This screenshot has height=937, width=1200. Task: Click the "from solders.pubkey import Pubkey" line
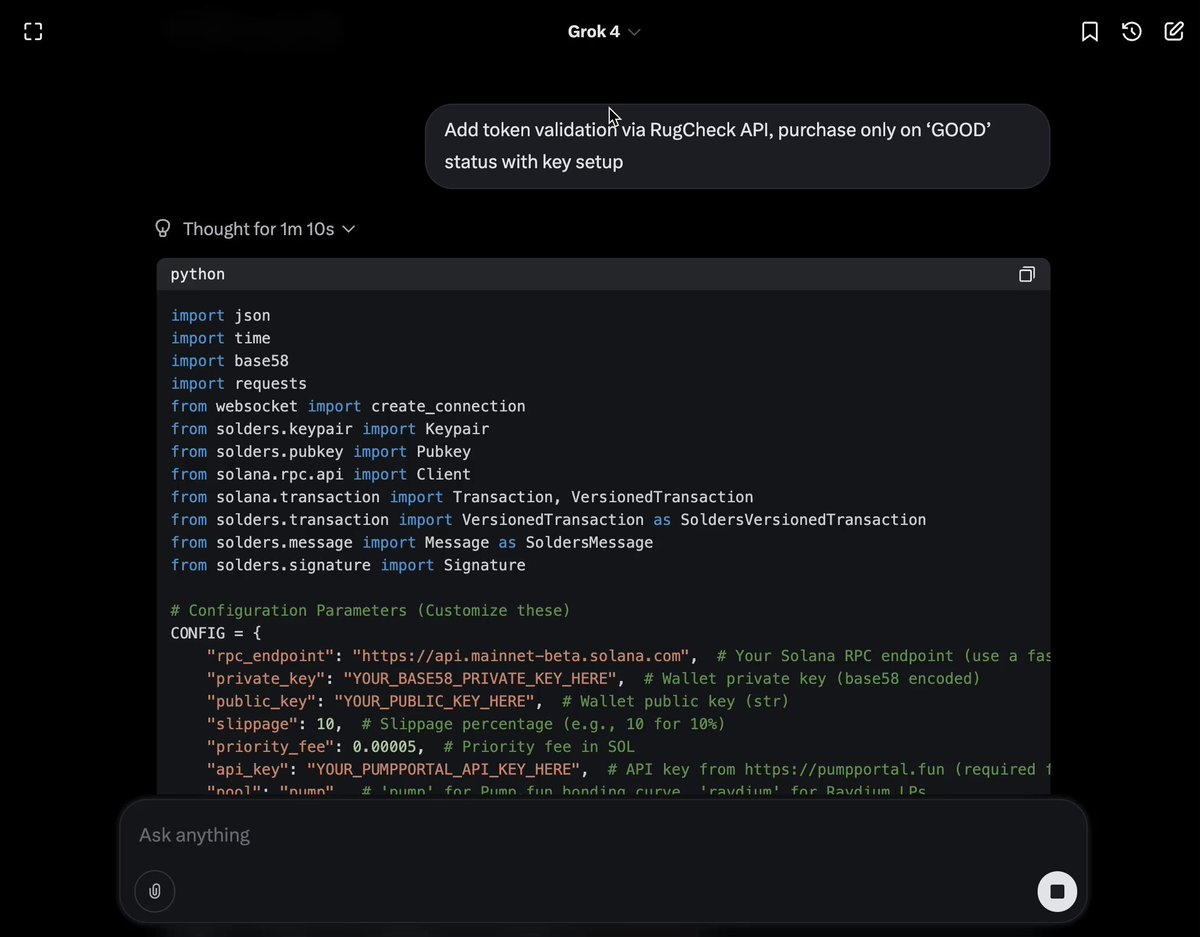(x=321, y=452)
